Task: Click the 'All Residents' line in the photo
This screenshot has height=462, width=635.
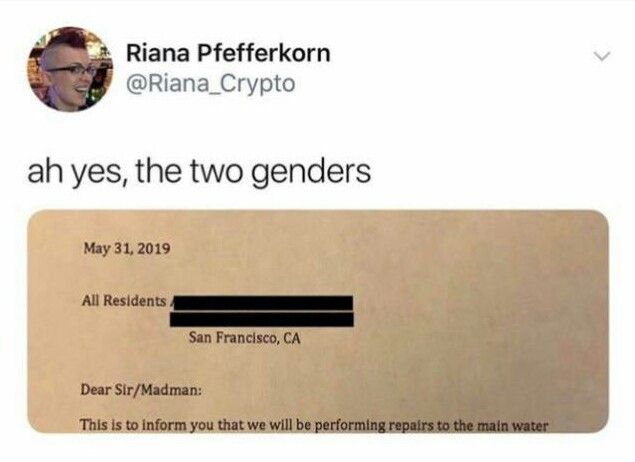Action: (x=124, y=300)
